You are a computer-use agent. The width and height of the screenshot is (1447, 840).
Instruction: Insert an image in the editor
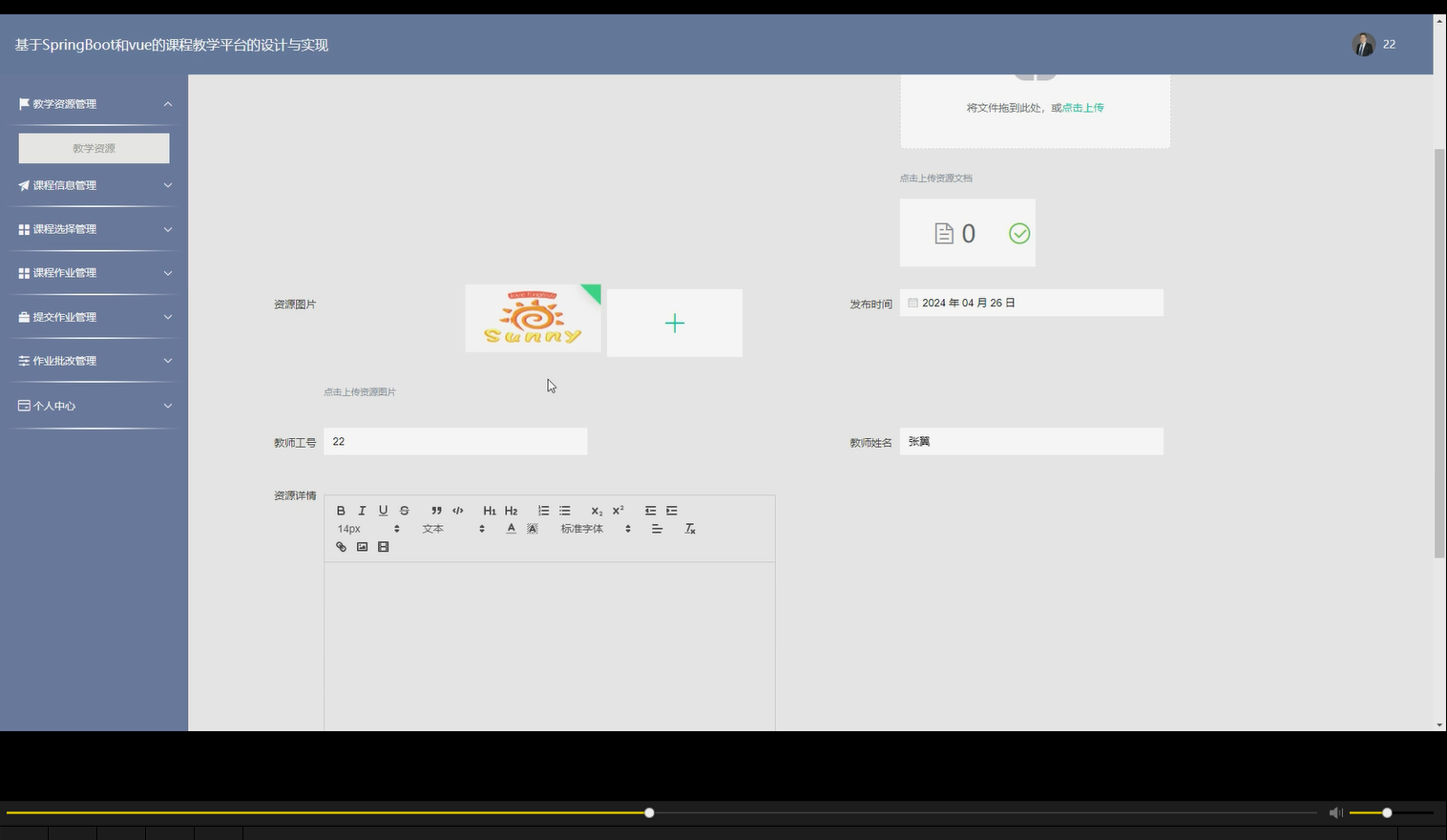coord(362,547)
